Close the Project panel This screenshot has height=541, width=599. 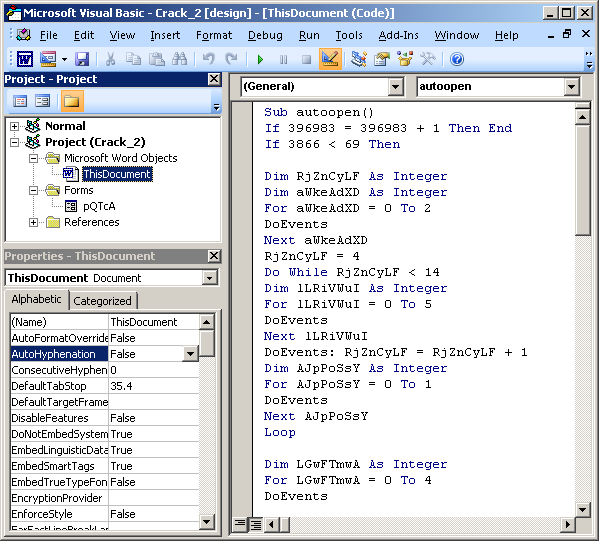[x=214, y=79]
